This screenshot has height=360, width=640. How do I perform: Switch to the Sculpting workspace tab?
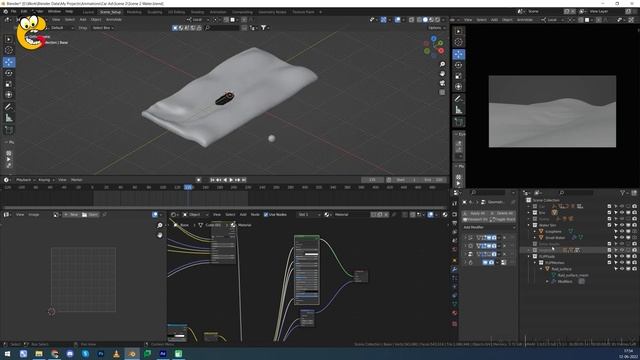click(x=155, y=12)
